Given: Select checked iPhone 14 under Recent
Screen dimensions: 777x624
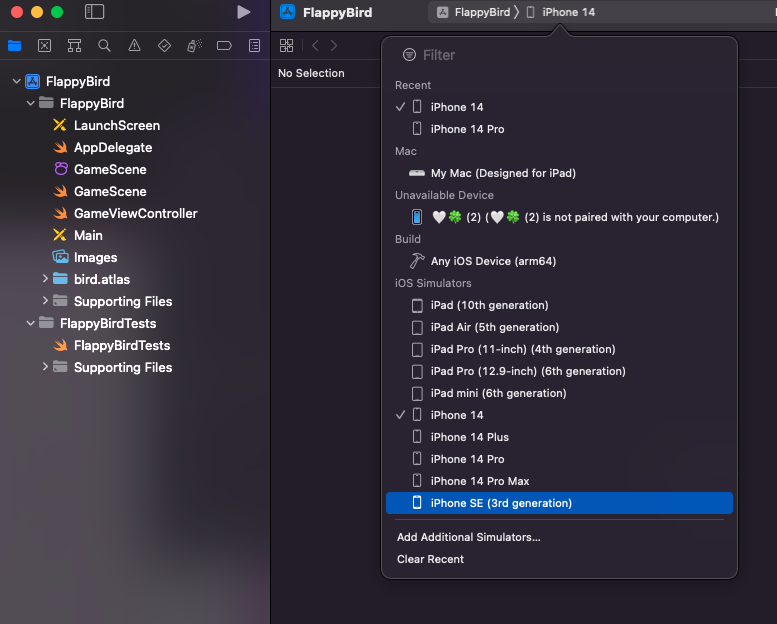Looking at the screenshot, I should (x=559, y=107).
